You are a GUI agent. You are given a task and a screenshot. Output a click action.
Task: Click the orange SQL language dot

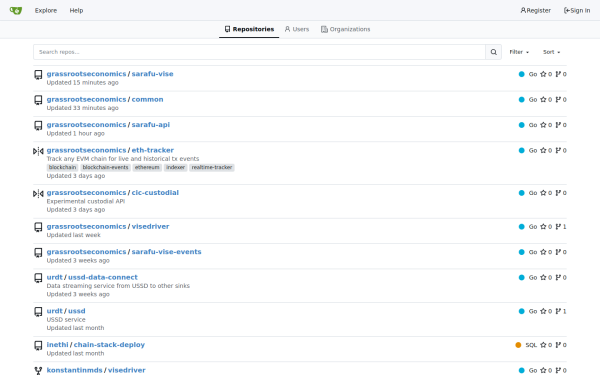coord(518,345)
